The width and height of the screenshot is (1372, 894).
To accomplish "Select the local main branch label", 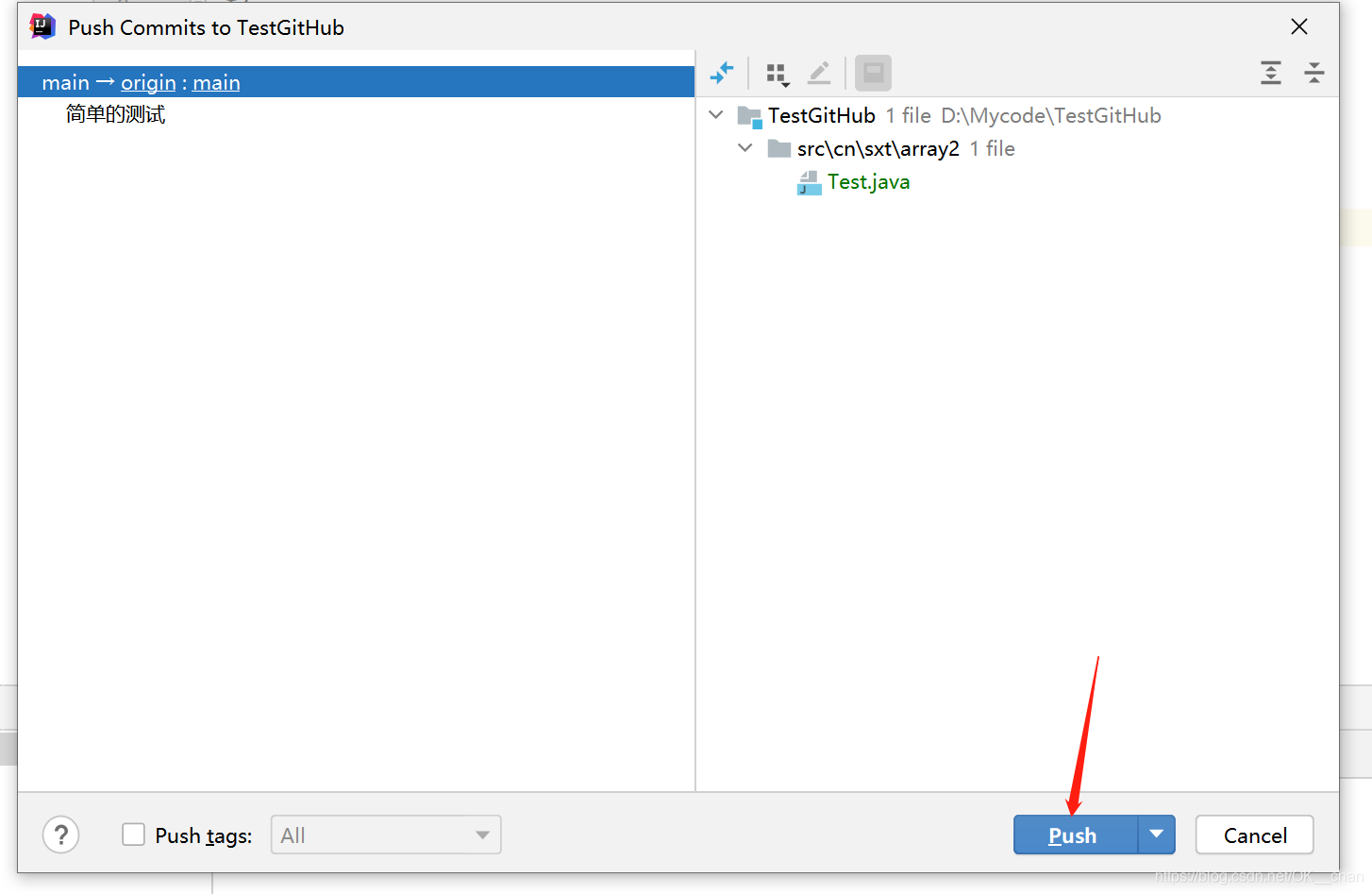I will pos(65,82).
